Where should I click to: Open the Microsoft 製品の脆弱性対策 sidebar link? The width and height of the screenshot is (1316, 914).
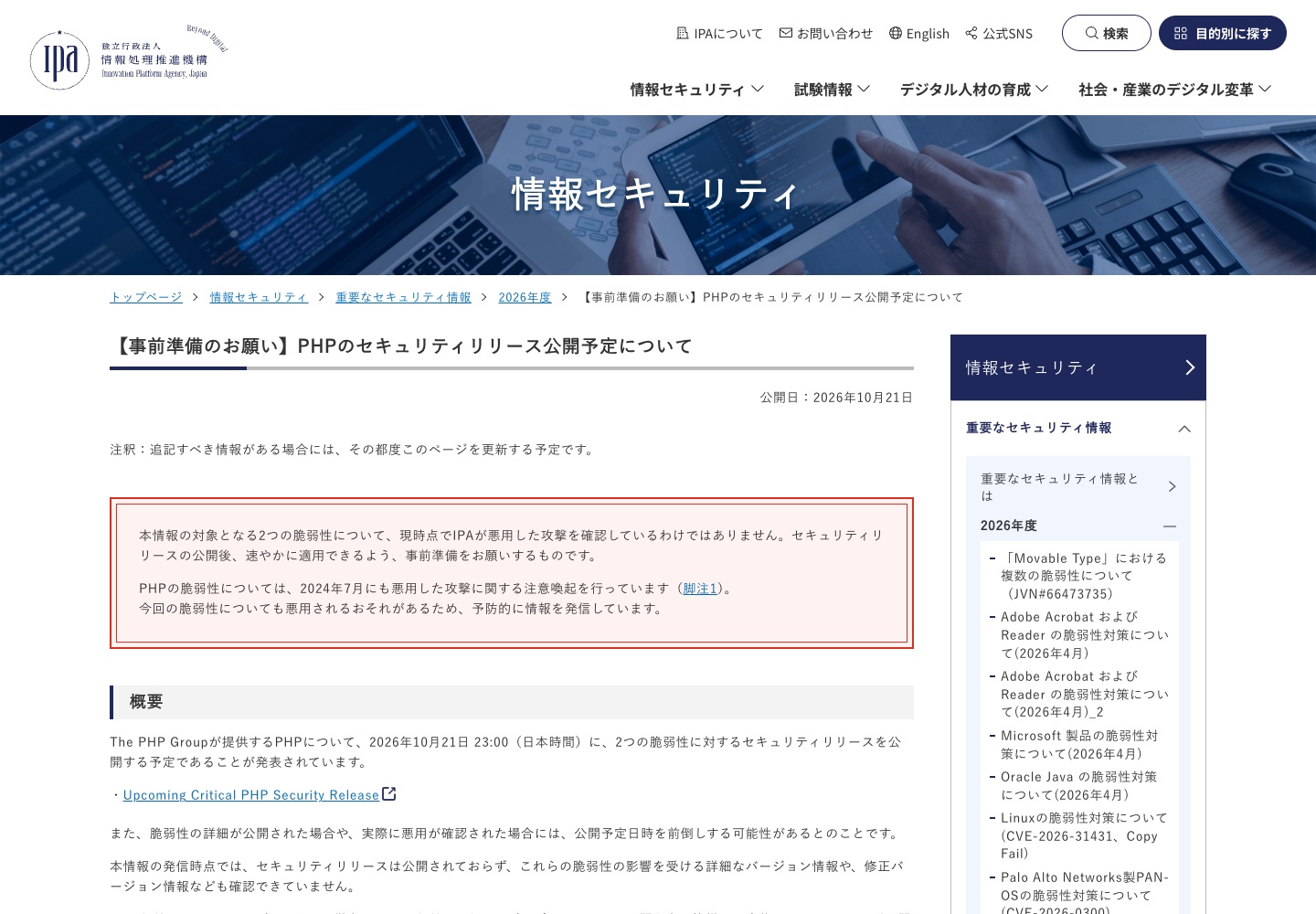pos(1078,745)
